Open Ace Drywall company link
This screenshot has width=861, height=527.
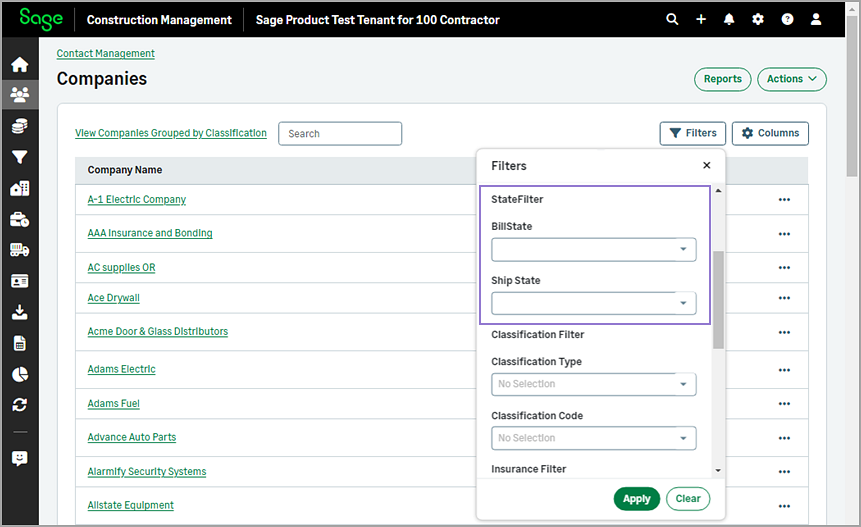(114, 298)
